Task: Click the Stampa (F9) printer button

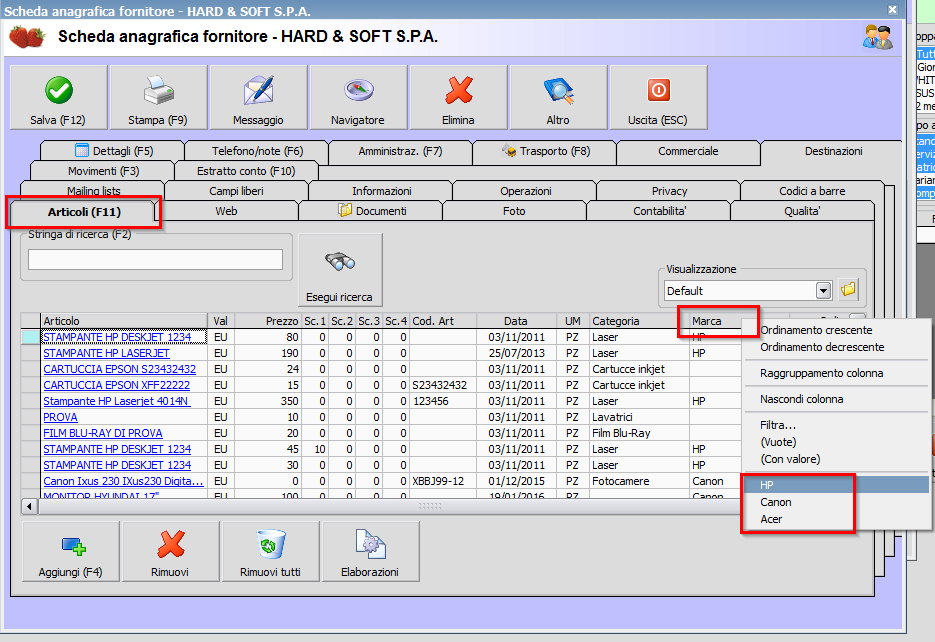Action: tap(158, 97)
